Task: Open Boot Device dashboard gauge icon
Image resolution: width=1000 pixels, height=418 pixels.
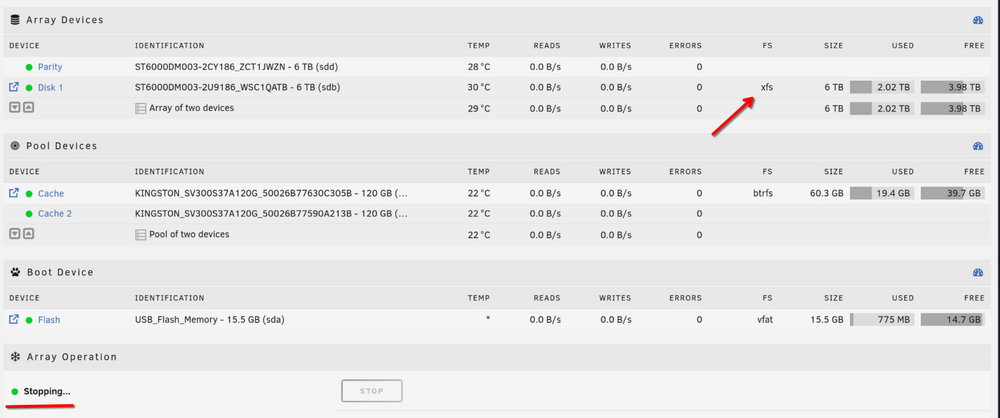Action: tap(978, 272)
